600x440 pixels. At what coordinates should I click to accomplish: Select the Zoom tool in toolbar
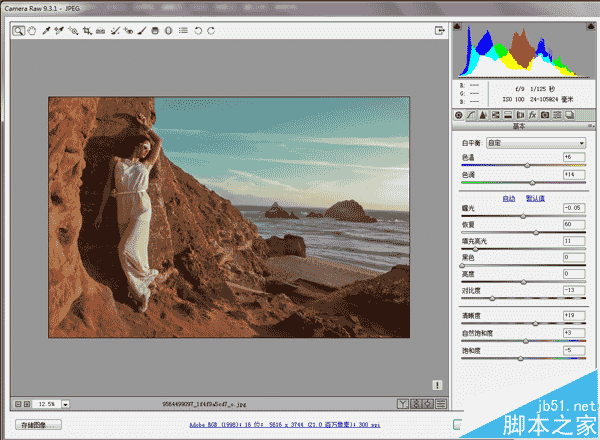(19, 31)
